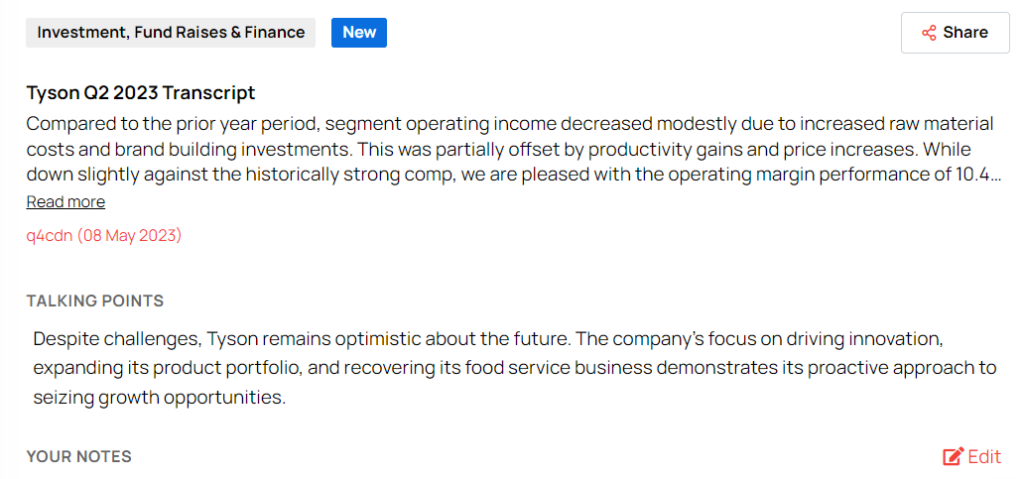
Task: Select the Investment, Fund Raises & Finance tag
Action: [171, 32]
